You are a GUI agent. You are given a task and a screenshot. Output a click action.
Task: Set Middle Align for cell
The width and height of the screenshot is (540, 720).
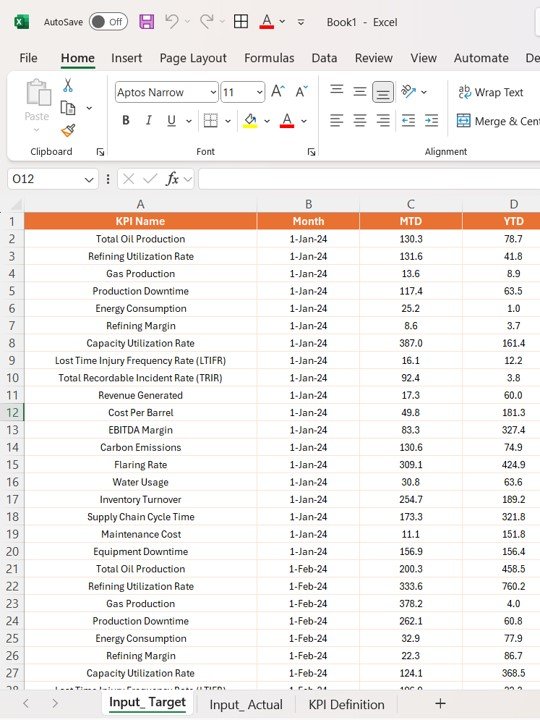(x=360, y=91)
